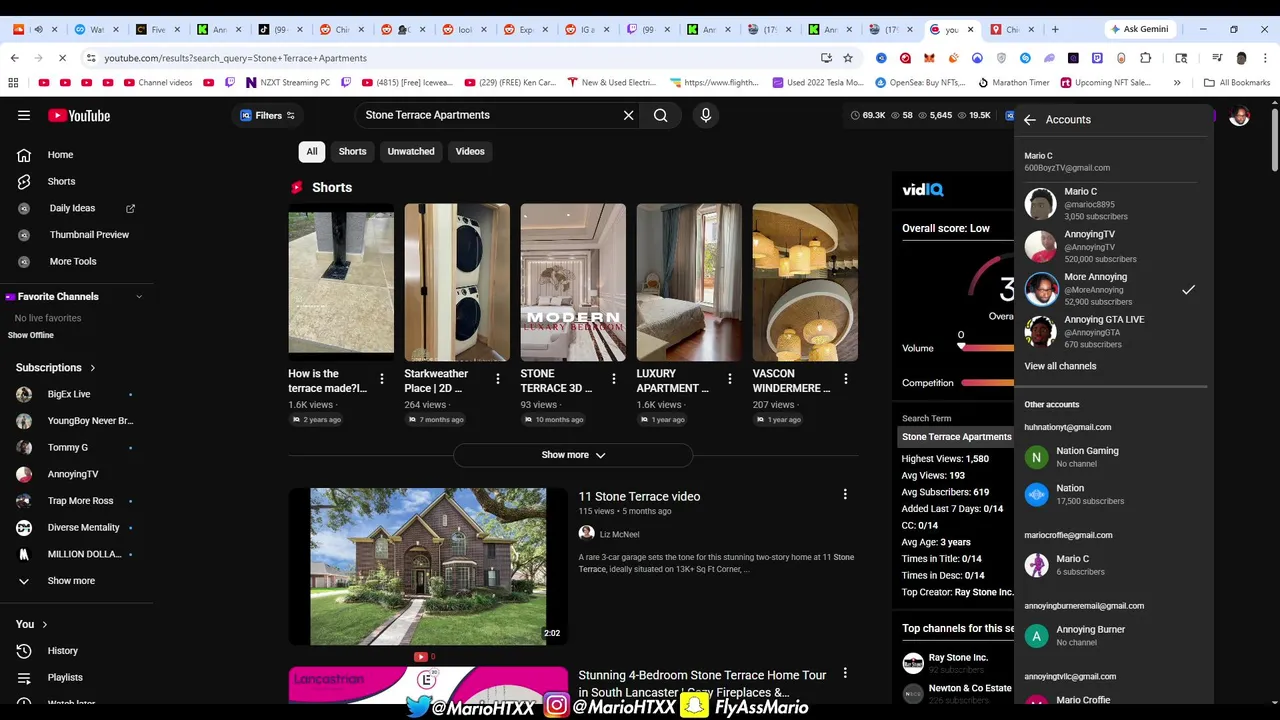The image size is (1280, 720).
Task: Open History in sidebar
Action: [62, 651]
